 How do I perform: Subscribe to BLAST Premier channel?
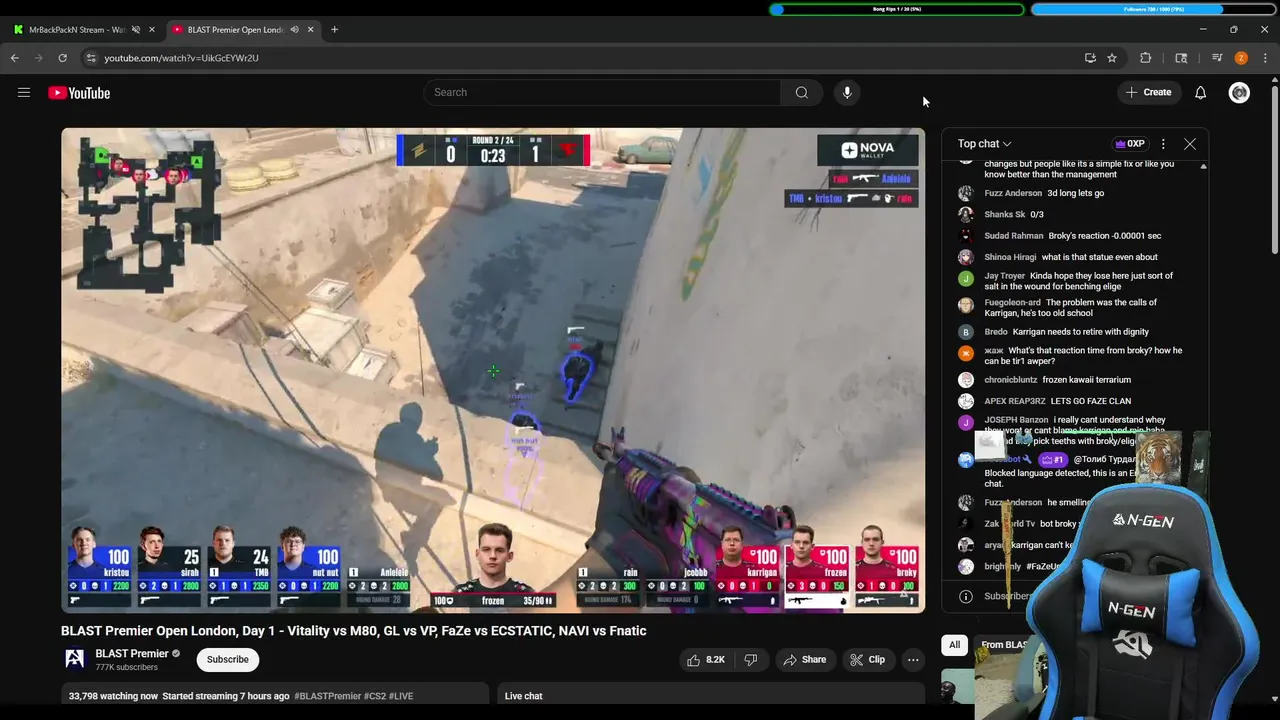coord(228,659)
